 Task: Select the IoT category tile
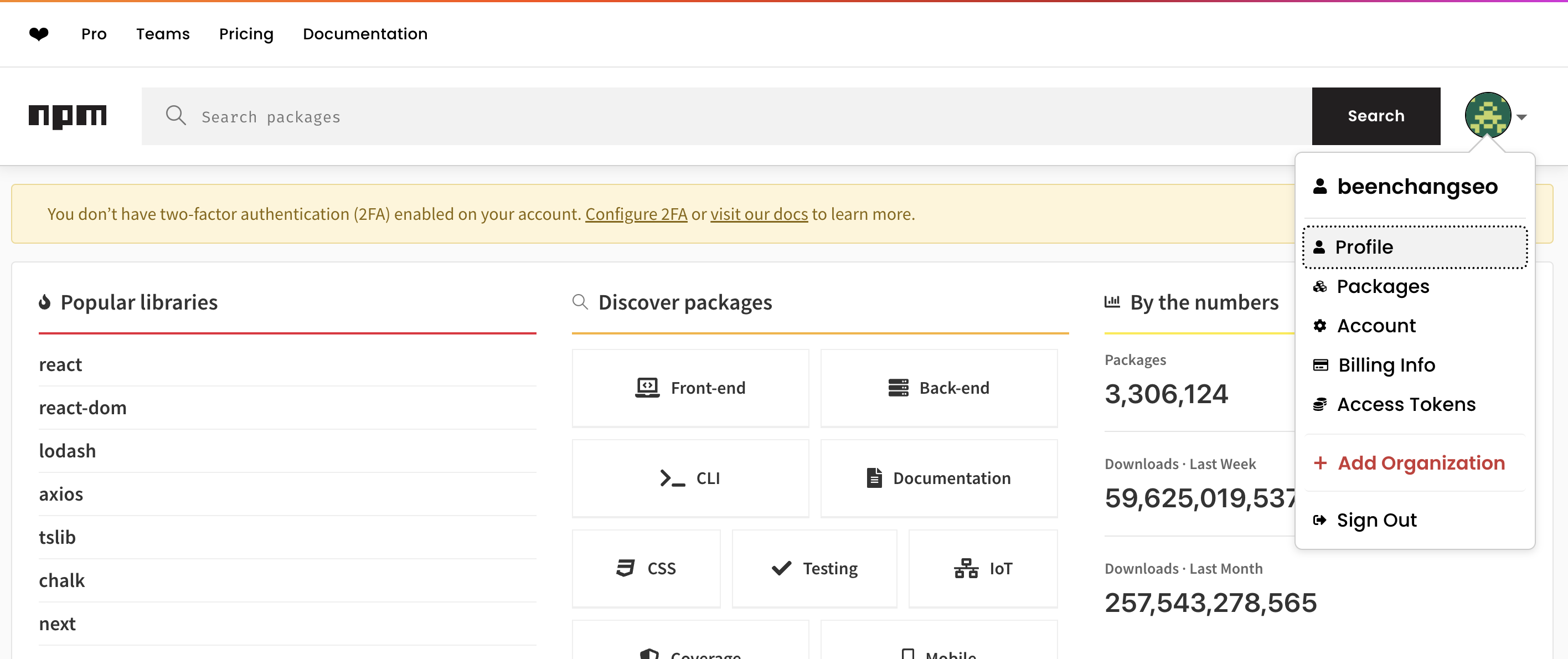click(982, 568)
